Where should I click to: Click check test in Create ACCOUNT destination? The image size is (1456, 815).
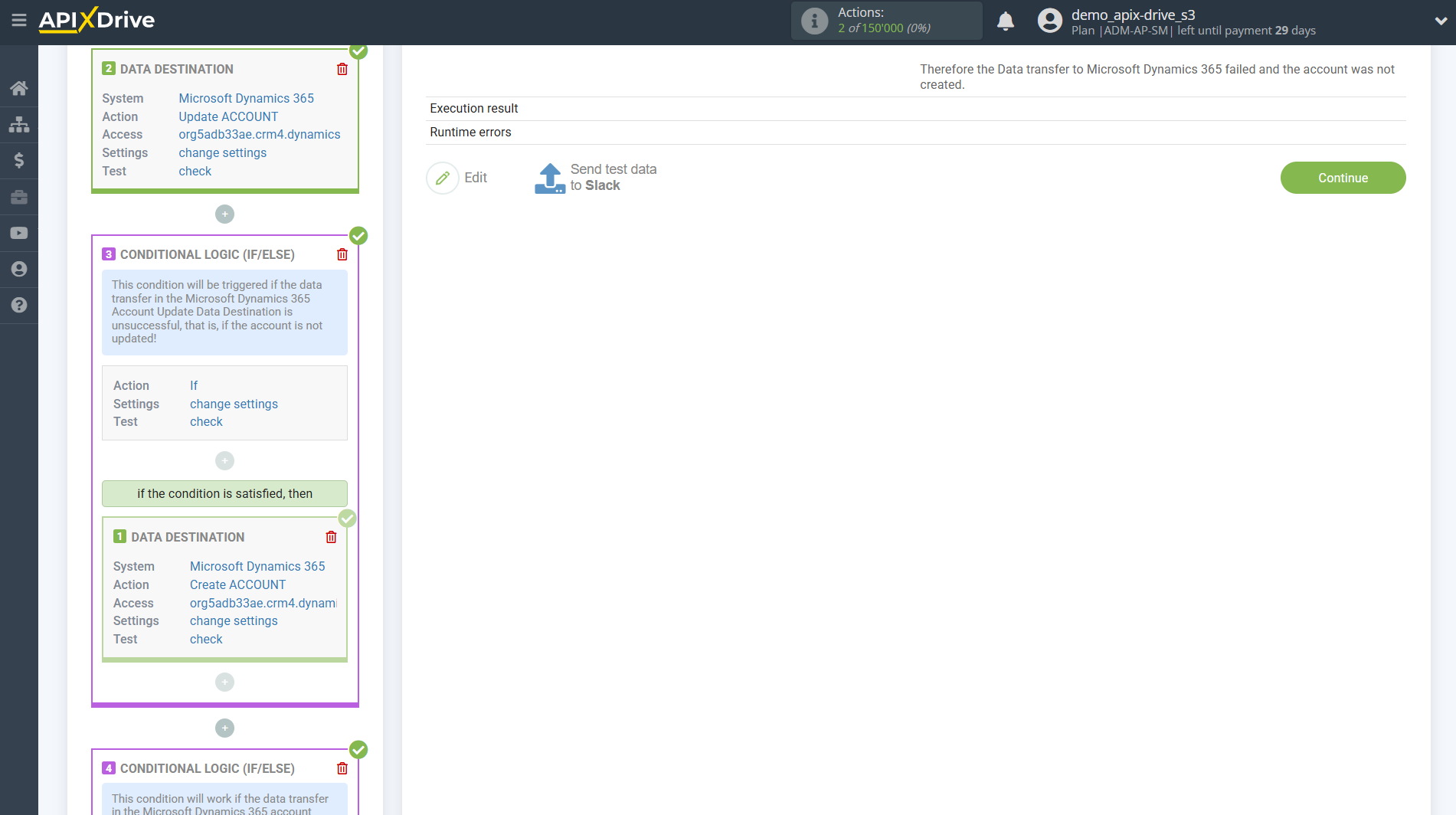tap(206, 639)
